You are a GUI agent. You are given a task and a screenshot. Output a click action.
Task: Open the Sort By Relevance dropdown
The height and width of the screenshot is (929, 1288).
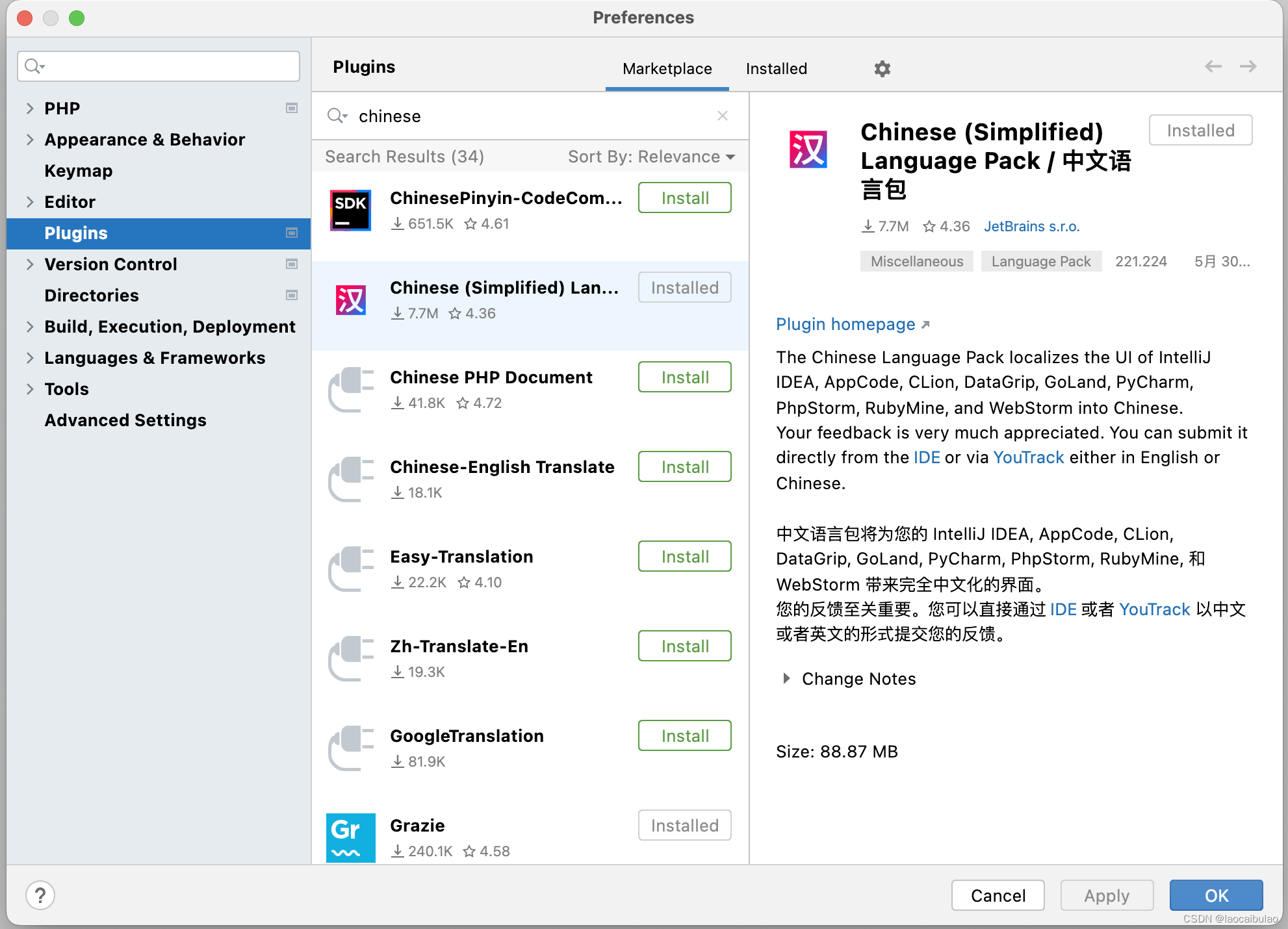(651, 157)
